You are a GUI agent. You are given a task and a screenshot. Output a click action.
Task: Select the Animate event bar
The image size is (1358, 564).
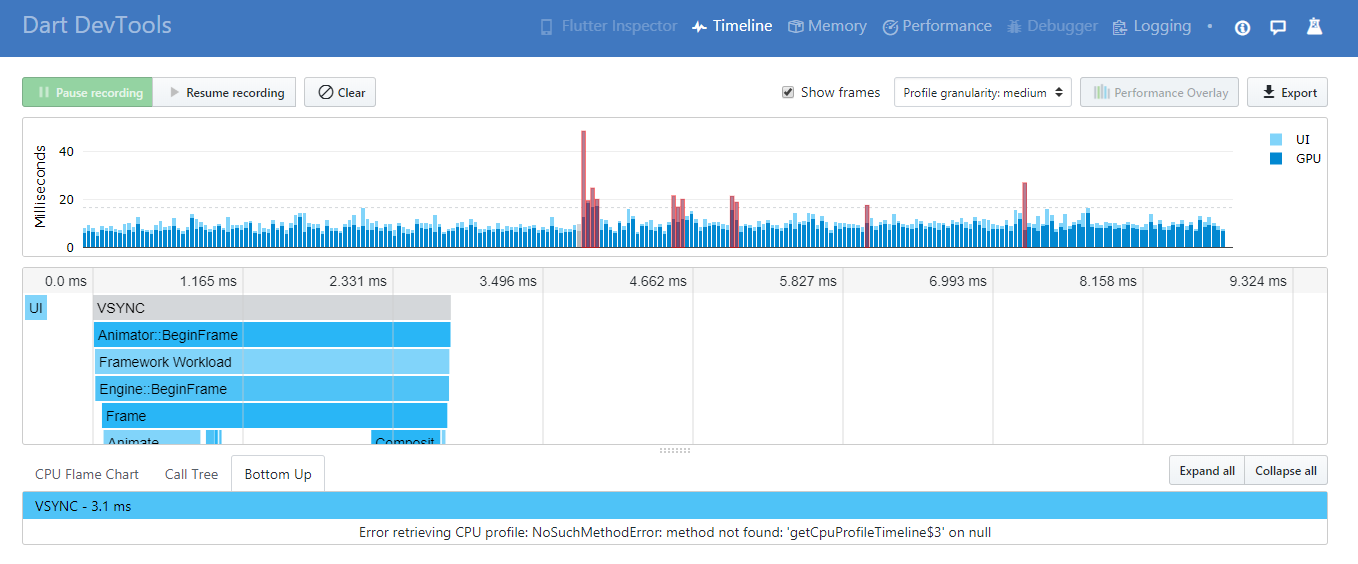[x=152, y=438]
